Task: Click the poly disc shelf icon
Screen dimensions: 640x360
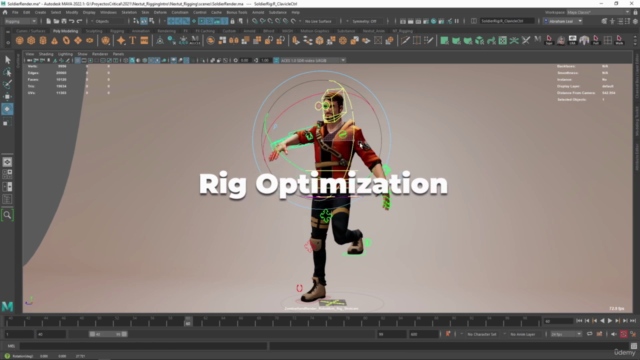Action: [x=90, y=40]
